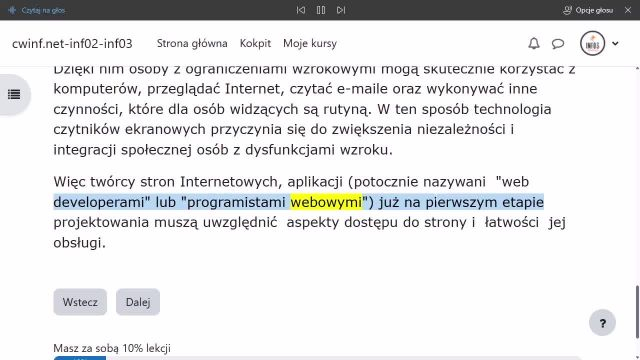Skip to previous paragraph in read aloud
Image resolution: width=640 pixels, height=360 pixels.
tap(301, 10)
